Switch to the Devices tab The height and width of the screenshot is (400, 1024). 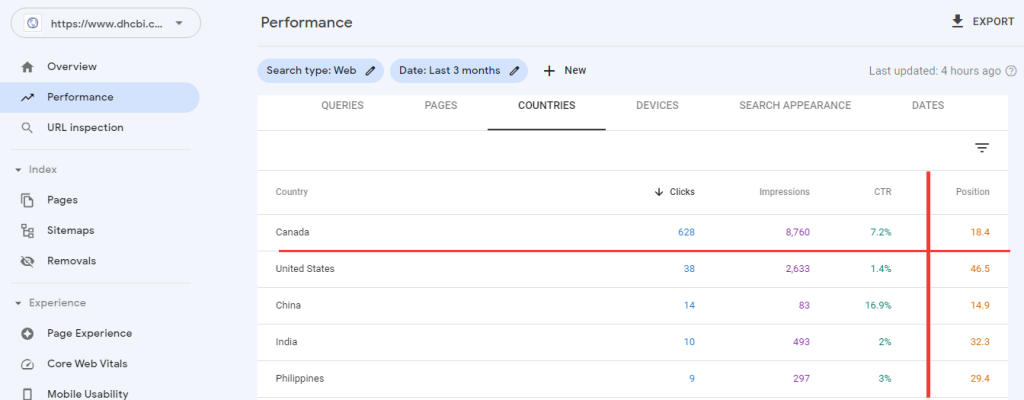click(657, 105)
